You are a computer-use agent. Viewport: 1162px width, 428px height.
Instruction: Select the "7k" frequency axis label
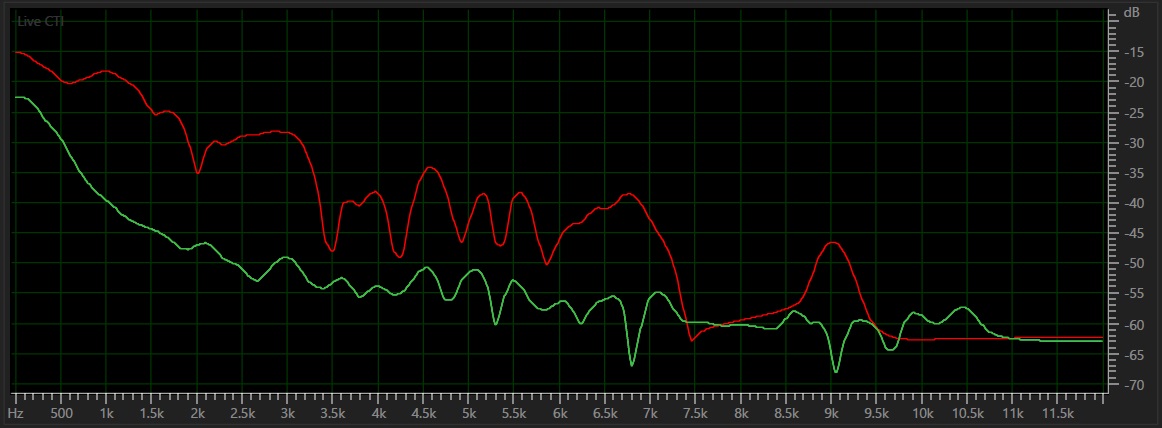coord(650,413)
